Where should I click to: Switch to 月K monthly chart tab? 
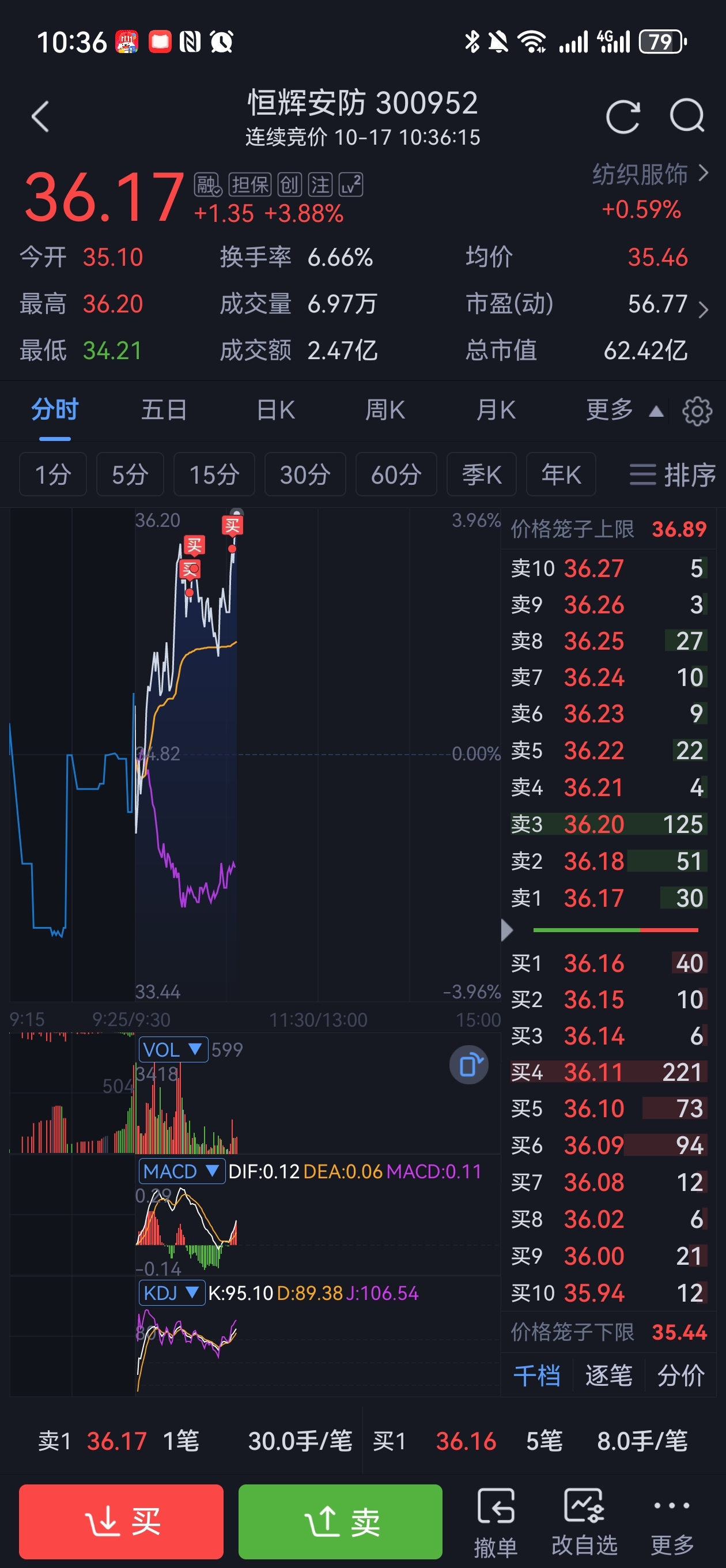(x=496, y=410)
